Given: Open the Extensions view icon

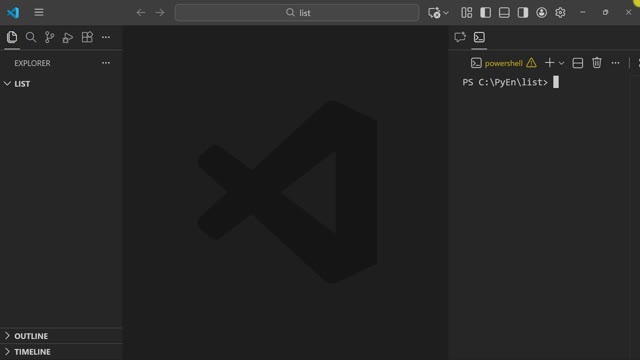Looking at the screenshot, I should (x=87, y=37).
